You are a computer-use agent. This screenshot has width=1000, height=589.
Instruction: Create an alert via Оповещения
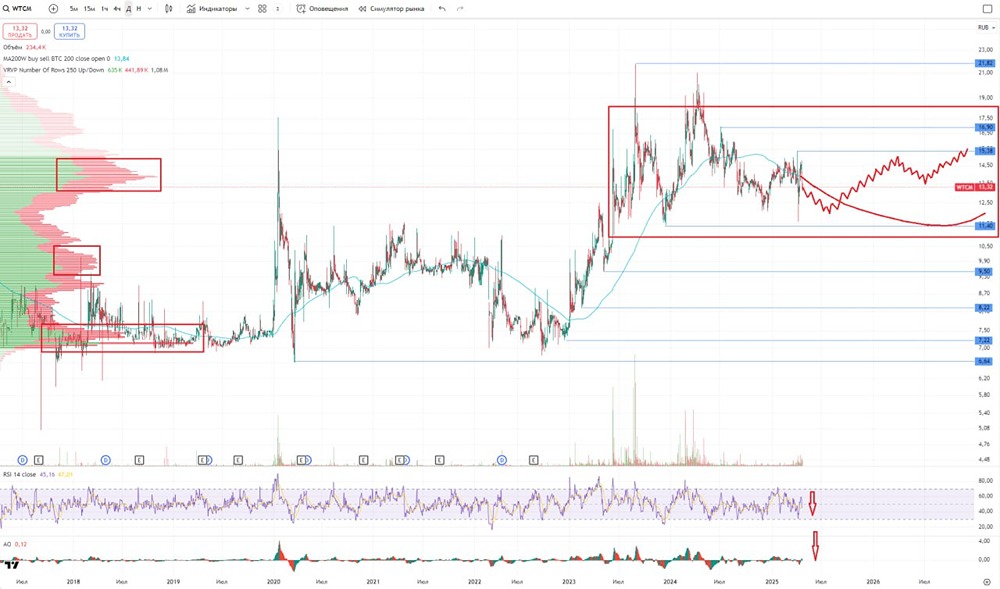coord(323,9)
